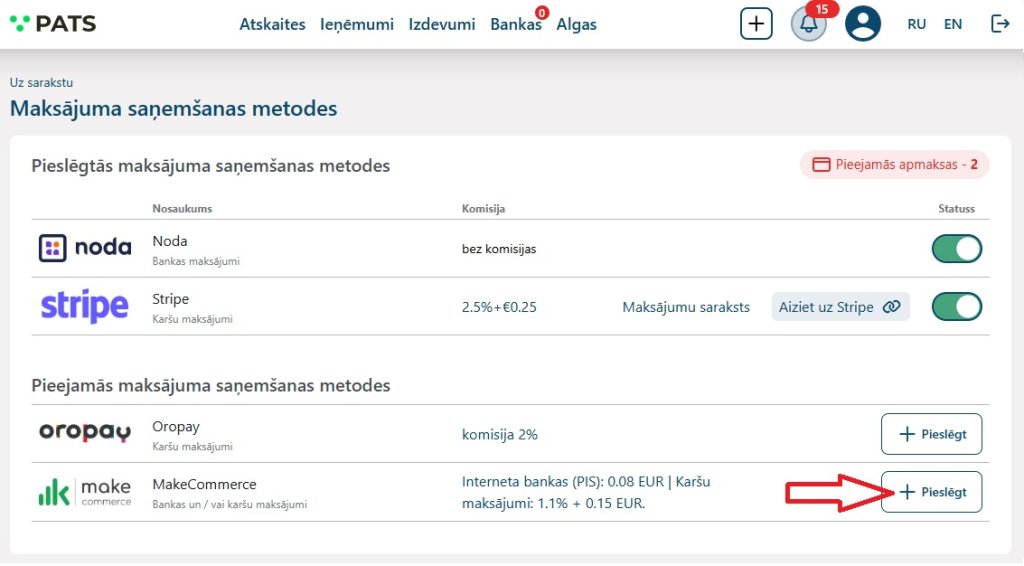Click the logout icon

[x=999, y=24]
